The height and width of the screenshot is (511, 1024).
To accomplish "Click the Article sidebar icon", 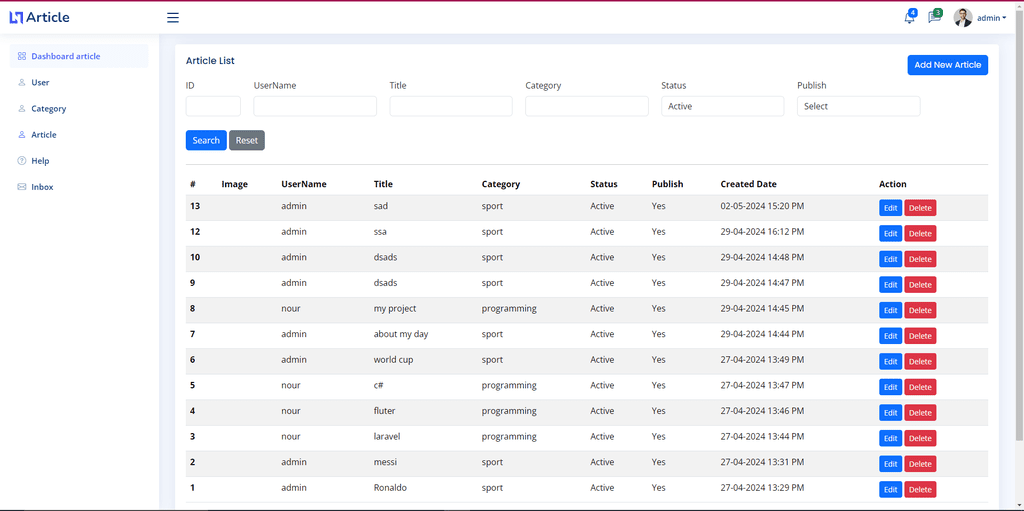I will pos(22,135).
